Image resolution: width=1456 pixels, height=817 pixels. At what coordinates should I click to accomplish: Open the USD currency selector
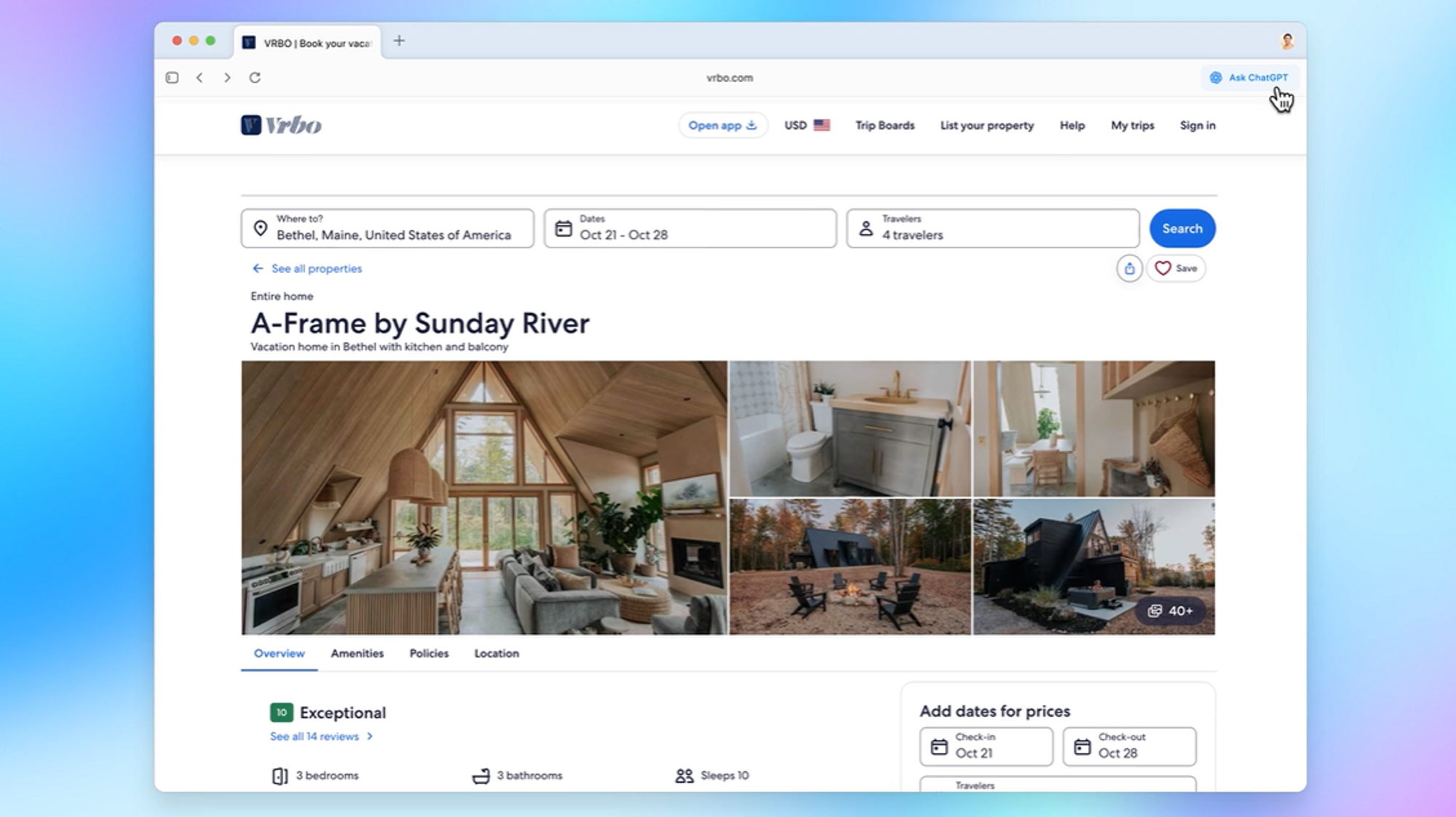click(x=807, y=125)
